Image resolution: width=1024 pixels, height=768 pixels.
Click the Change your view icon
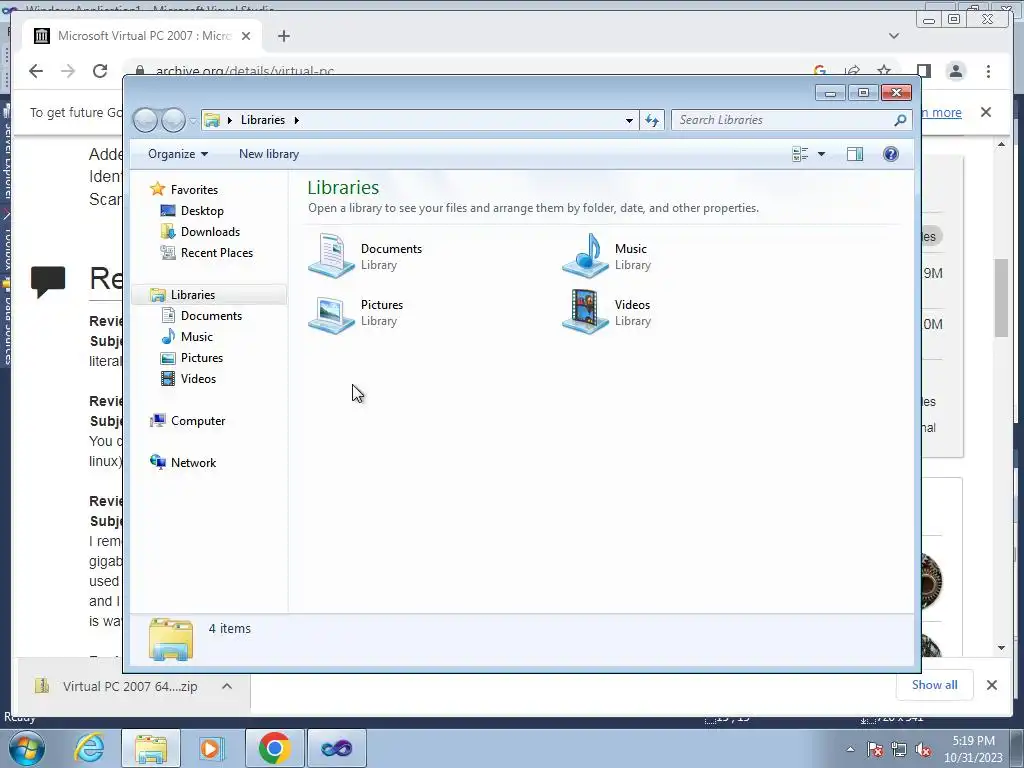point(800,154)
